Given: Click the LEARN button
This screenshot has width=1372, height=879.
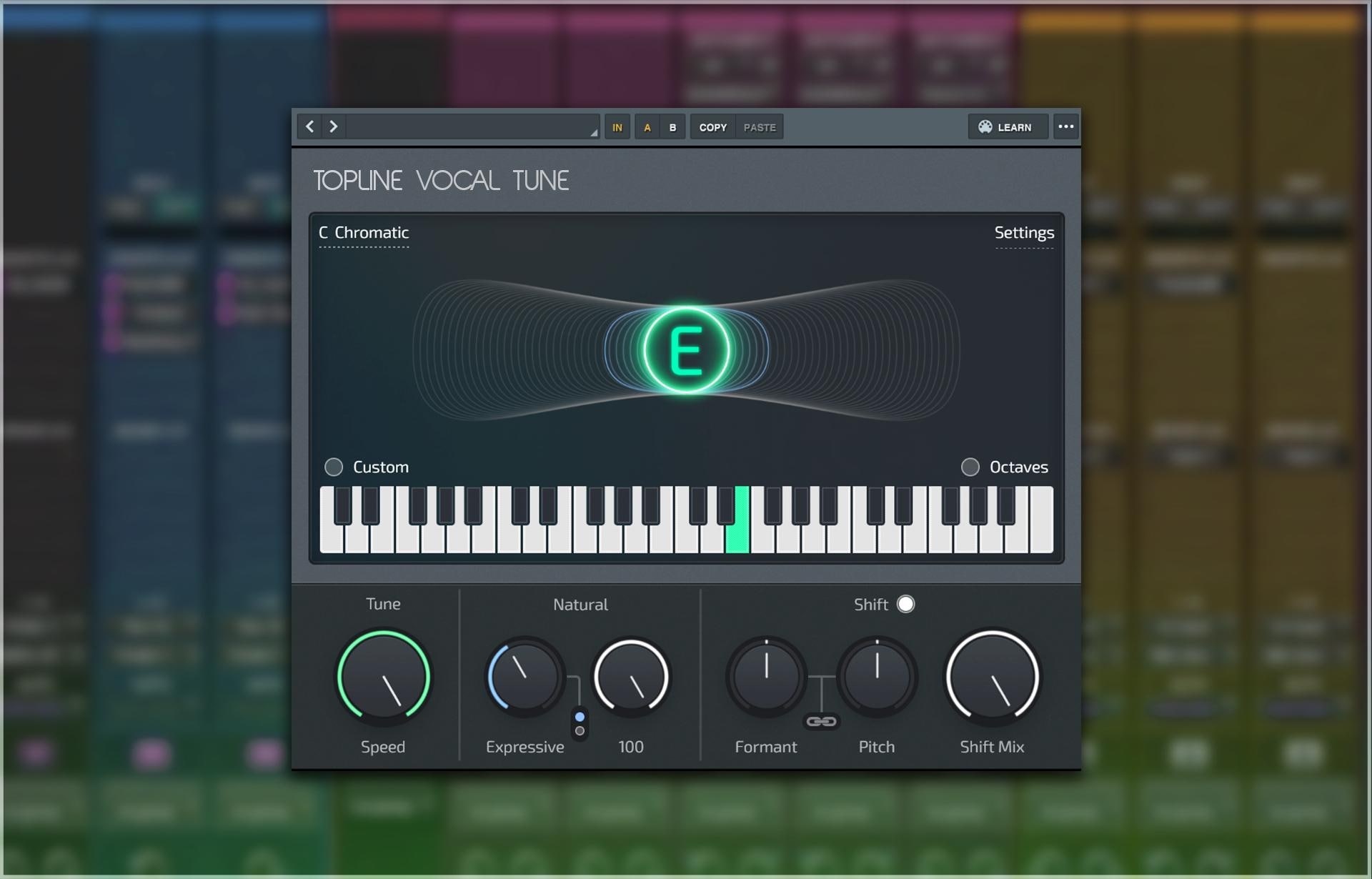Looking at the screenshot, I should coord(1008,127).
